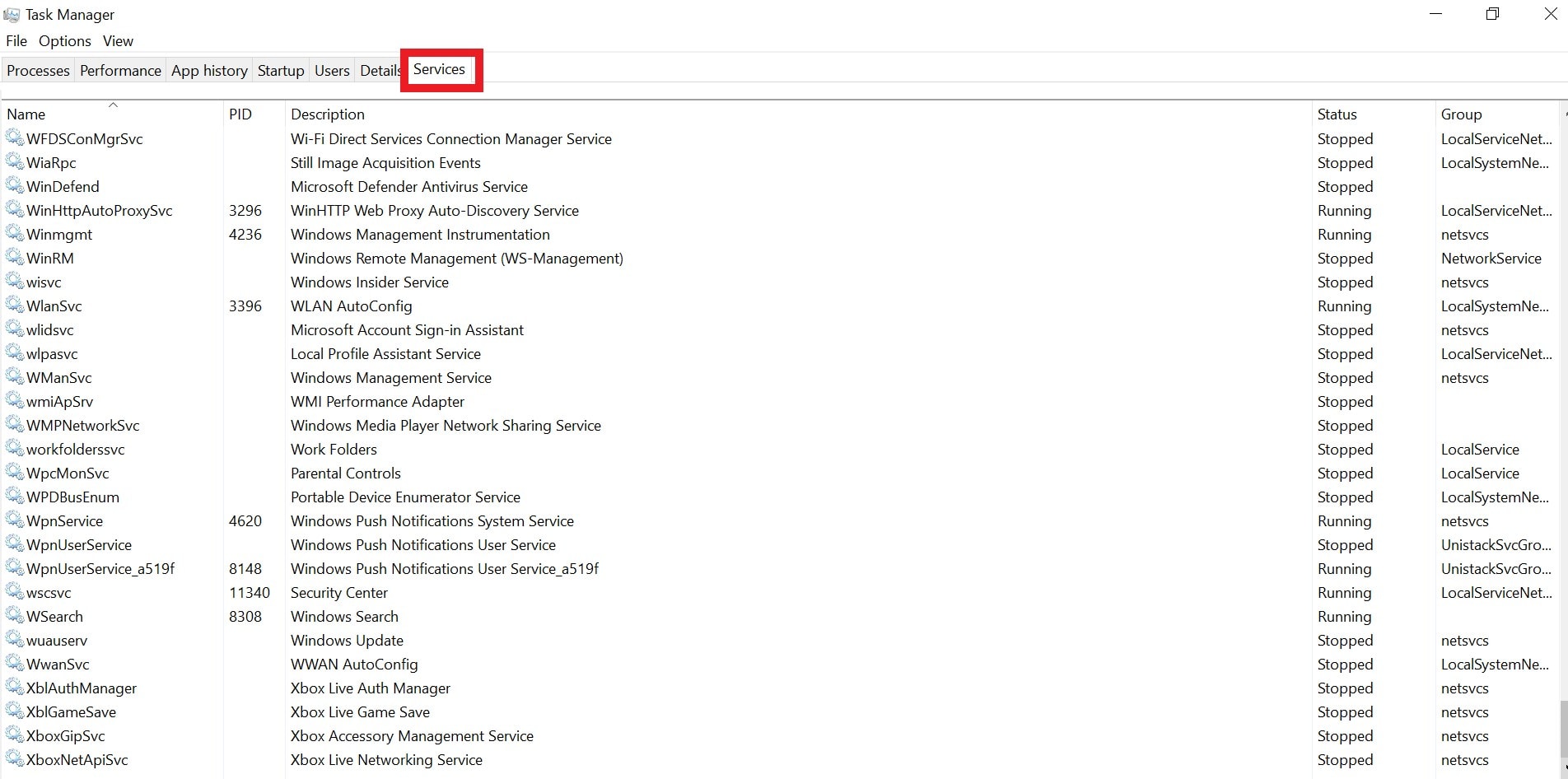Switch to the Processes tab
Viewport: 1568px width, 779px height.
click(38, 71)
